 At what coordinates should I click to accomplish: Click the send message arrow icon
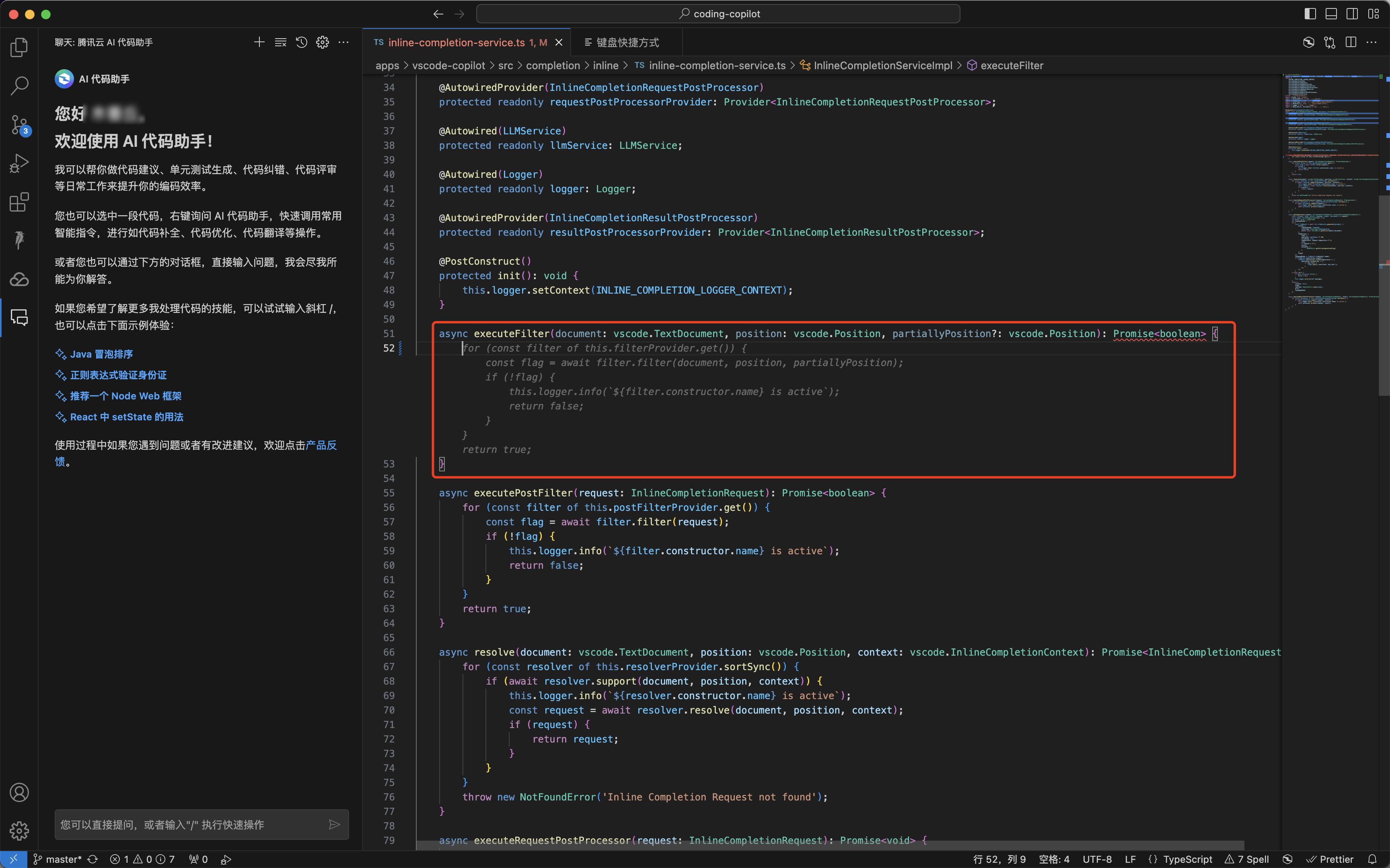(x=334, y=825)
